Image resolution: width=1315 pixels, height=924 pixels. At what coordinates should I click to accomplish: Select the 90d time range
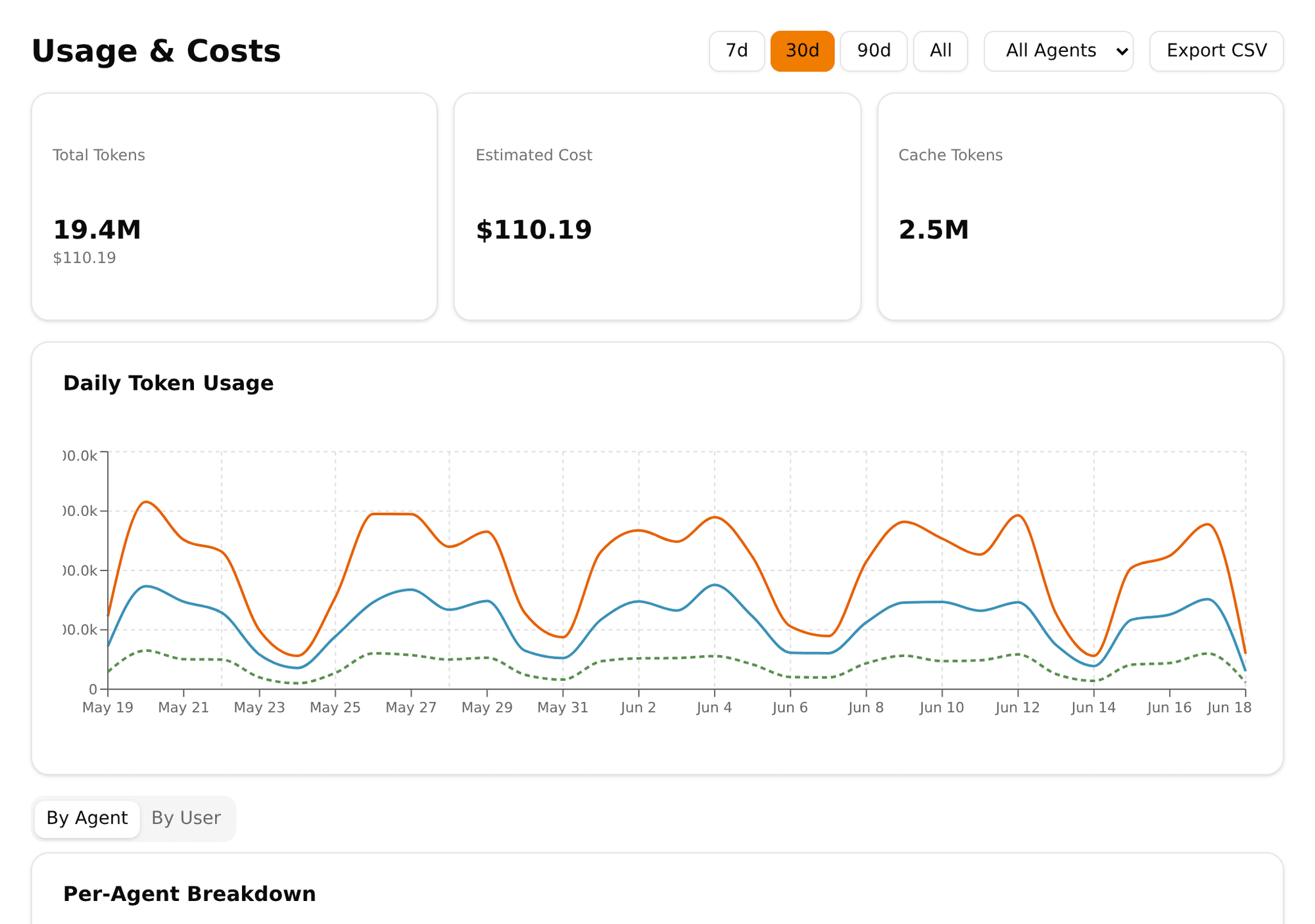873,51
